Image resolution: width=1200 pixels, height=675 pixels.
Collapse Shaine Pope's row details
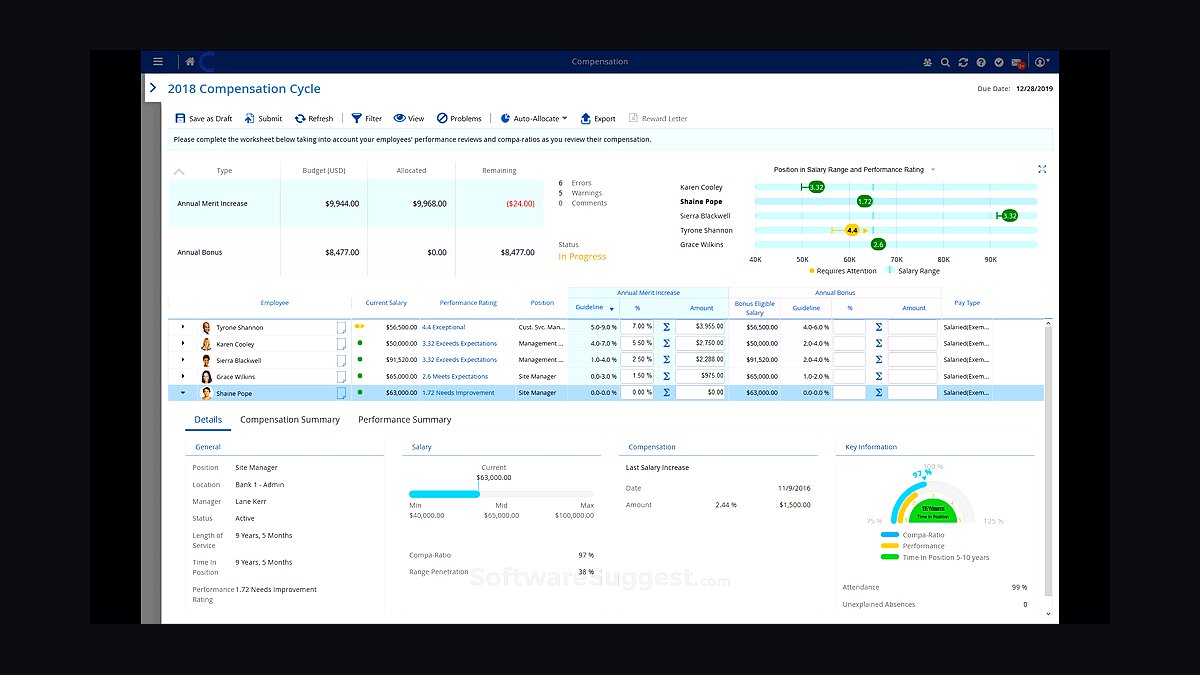point(182,393)
